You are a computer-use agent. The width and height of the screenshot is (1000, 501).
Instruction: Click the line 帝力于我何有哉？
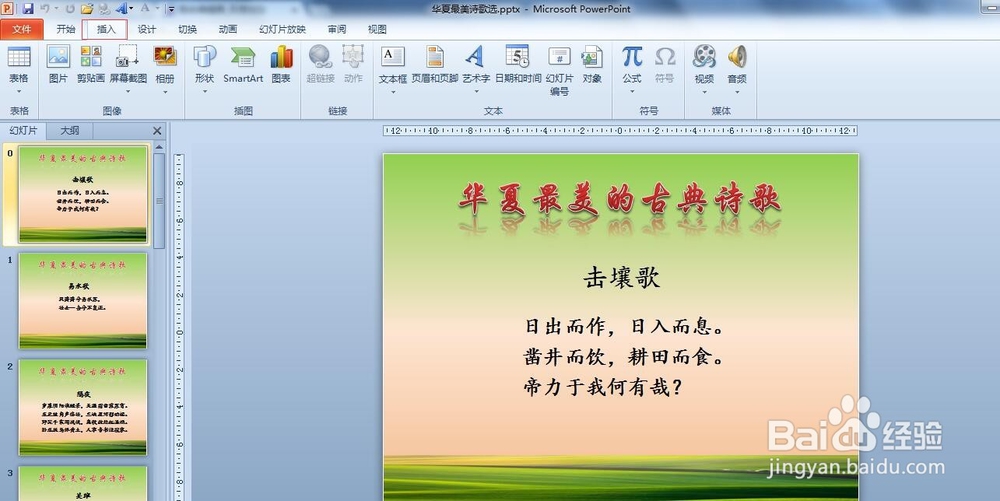pos(603,387)
